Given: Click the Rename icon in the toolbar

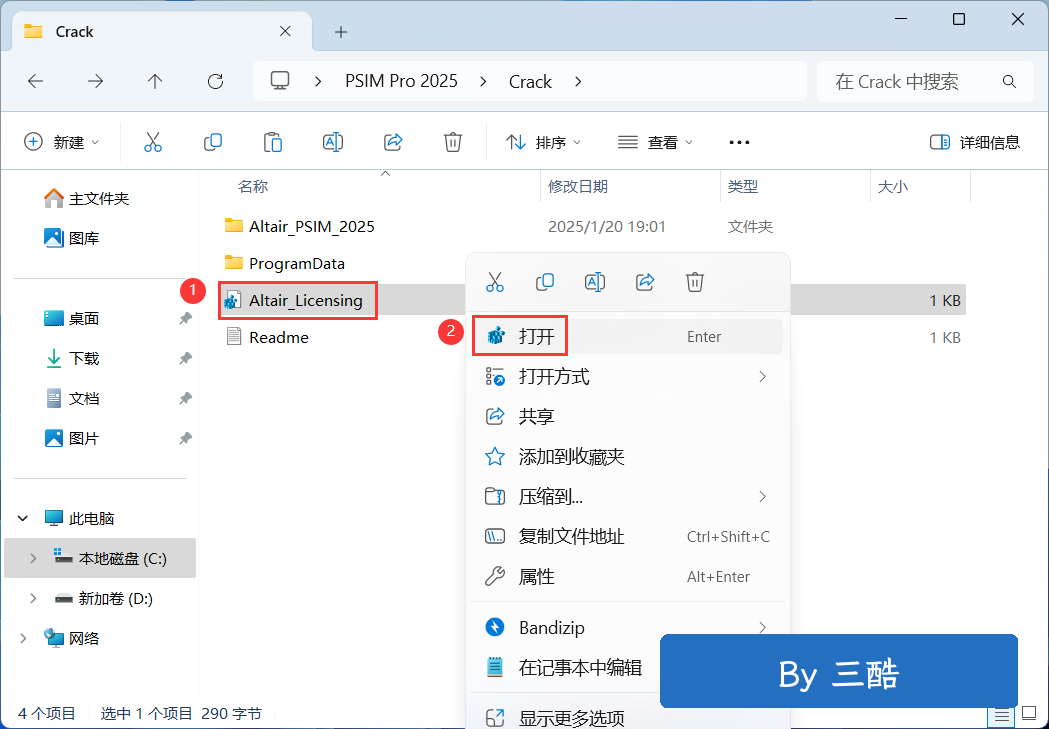Looking at the screenshot, I should [x=332, y=142].
